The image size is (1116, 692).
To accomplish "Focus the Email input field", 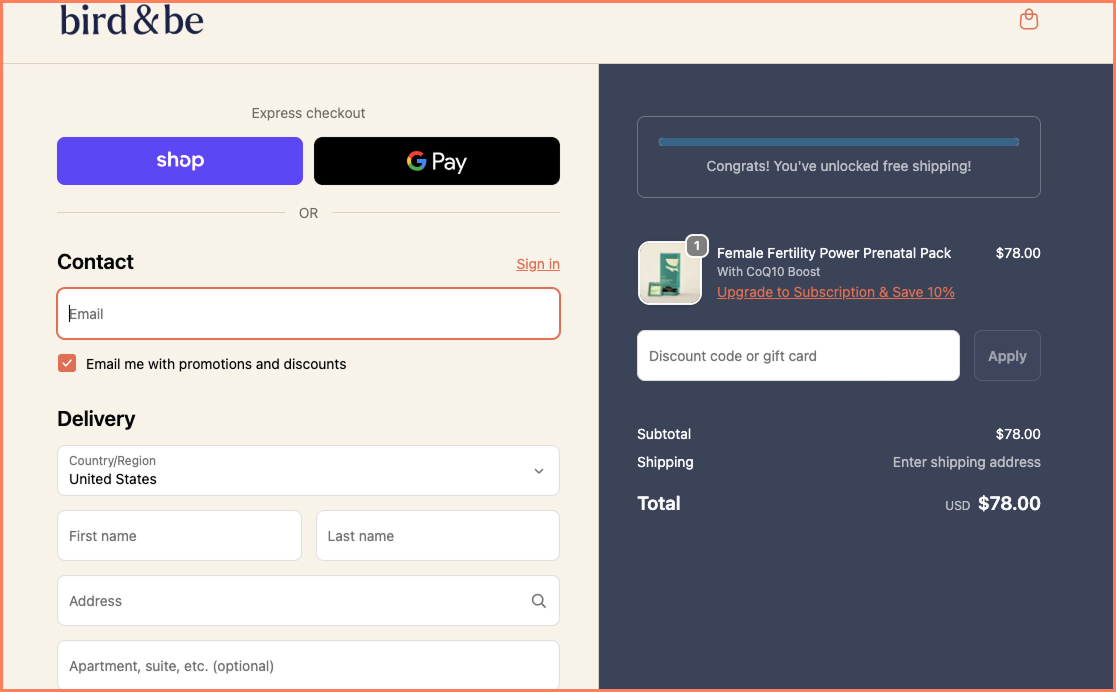I will pyautogui.click(x=308, y=313).
